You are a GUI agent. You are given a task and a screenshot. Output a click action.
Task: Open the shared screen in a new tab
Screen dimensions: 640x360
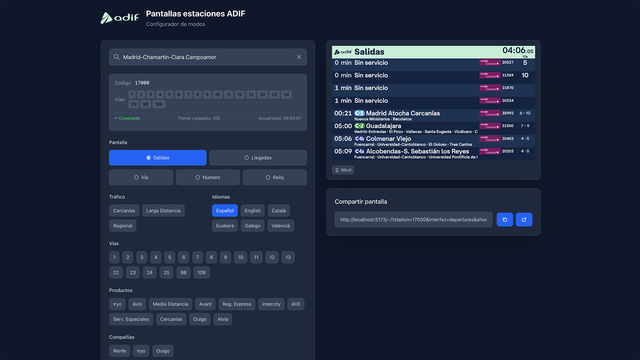click(x=524, y=220)
